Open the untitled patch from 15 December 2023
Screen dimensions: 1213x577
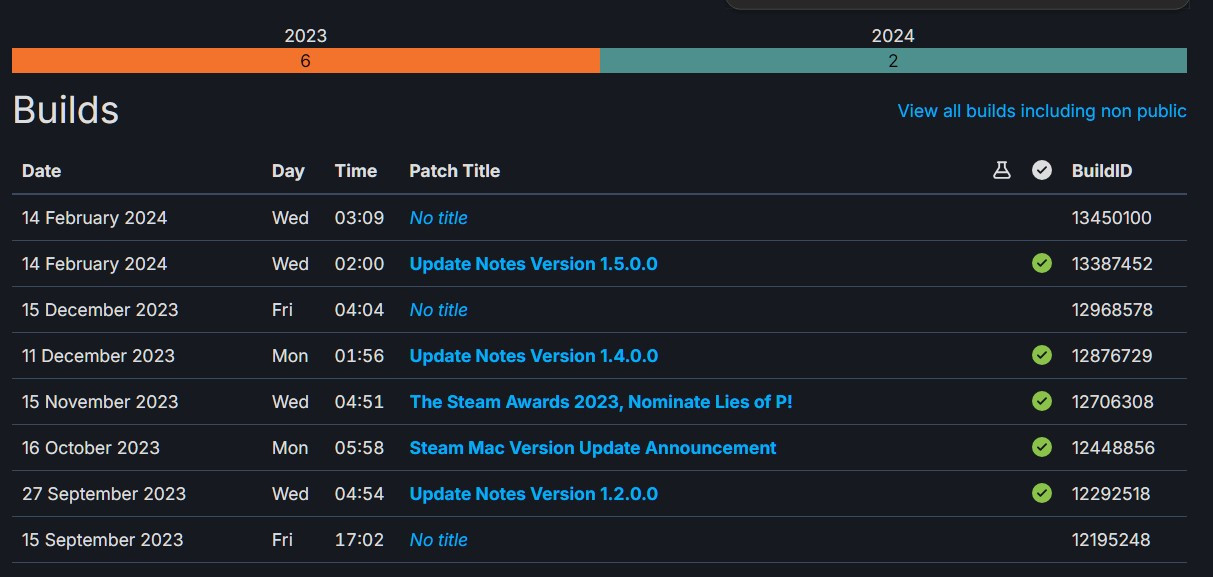(438, 310)
